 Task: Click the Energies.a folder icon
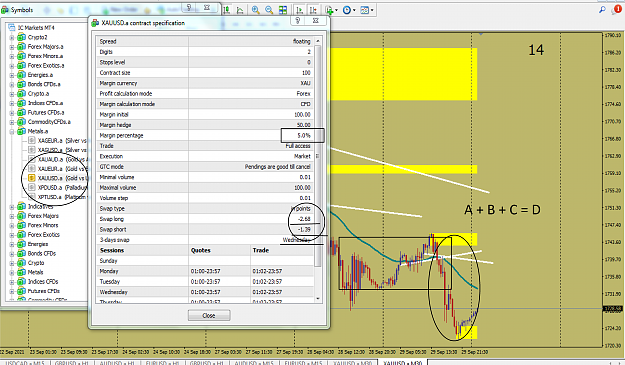22,75
